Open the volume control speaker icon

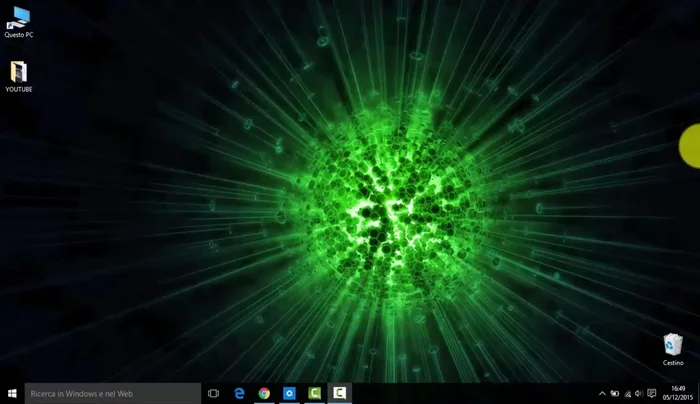pos(639,394)
